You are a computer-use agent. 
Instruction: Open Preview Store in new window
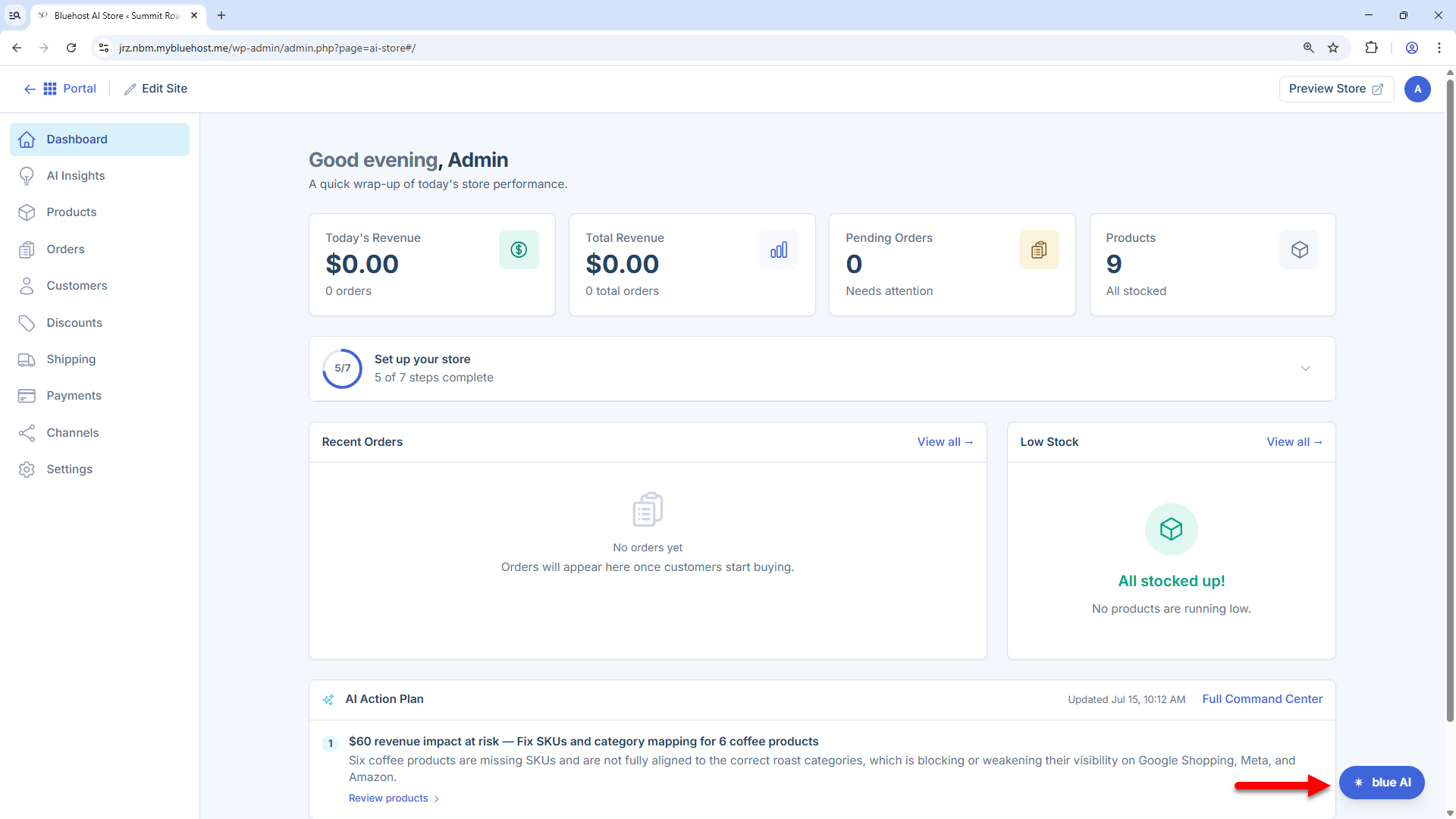tap(1336, 89)
